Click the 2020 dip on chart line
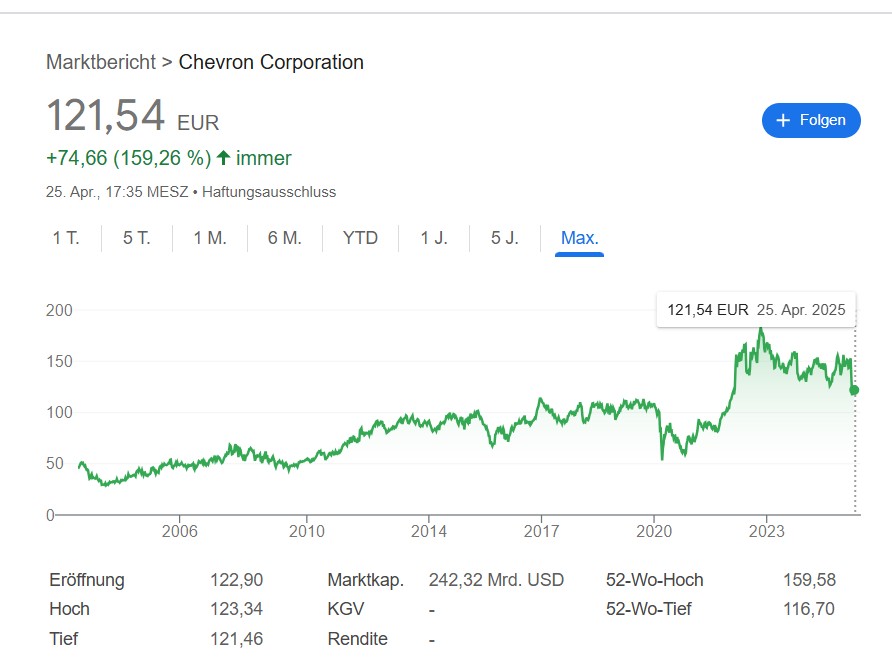The image size is (892, 661). (662, 457)
